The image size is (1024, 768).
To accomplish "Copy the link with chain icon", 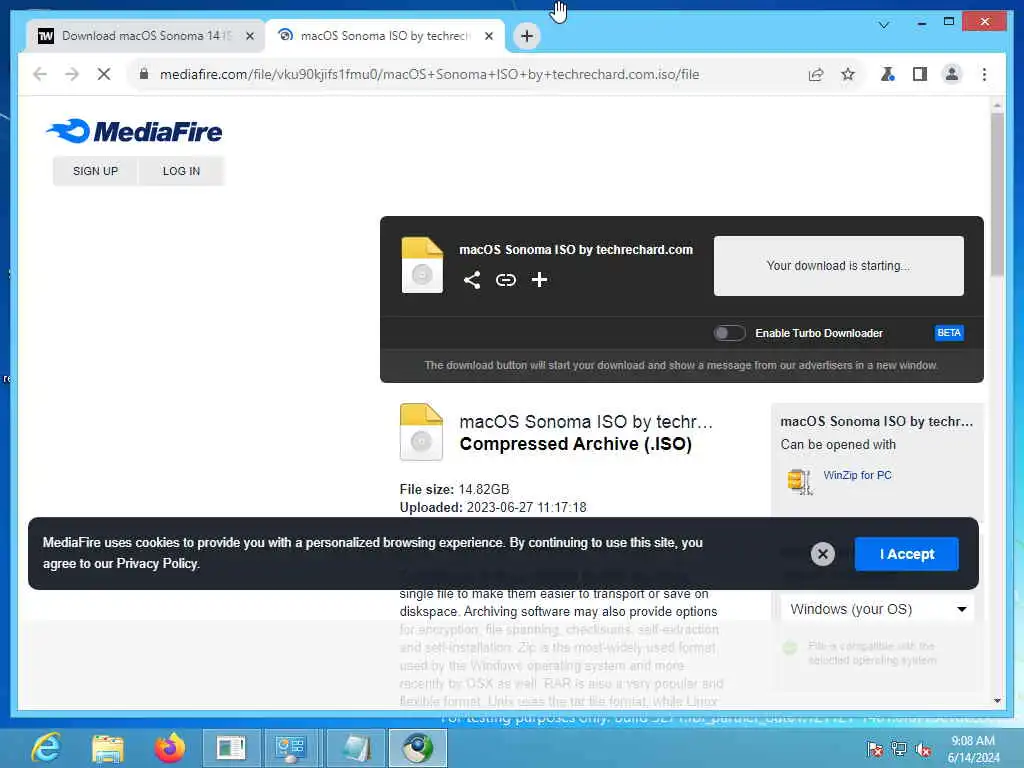I will (505, 280).
